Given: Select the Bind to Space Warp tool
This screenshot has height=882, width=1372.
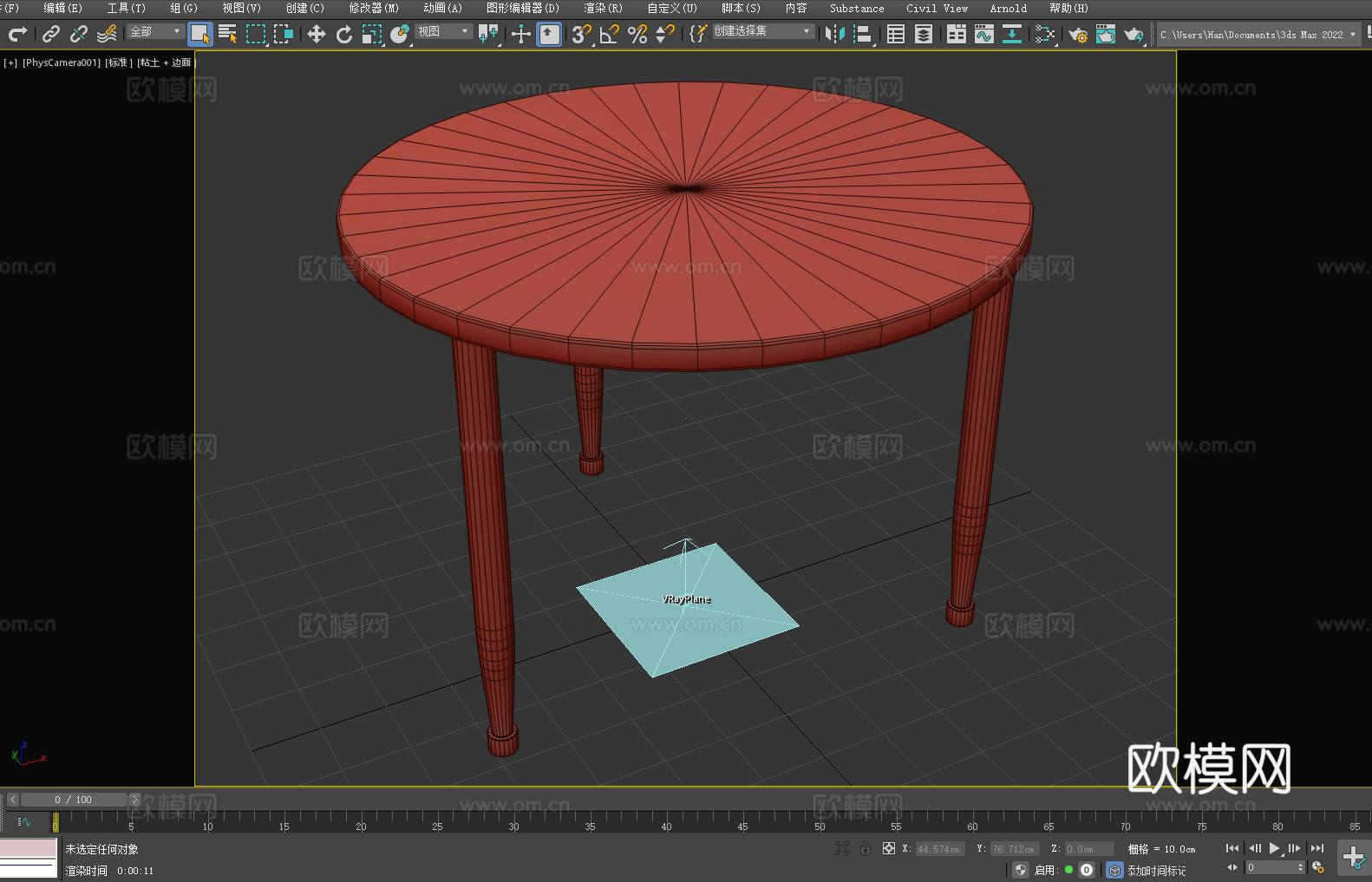Looking at the screenshot, I should (x=107, y=34).
